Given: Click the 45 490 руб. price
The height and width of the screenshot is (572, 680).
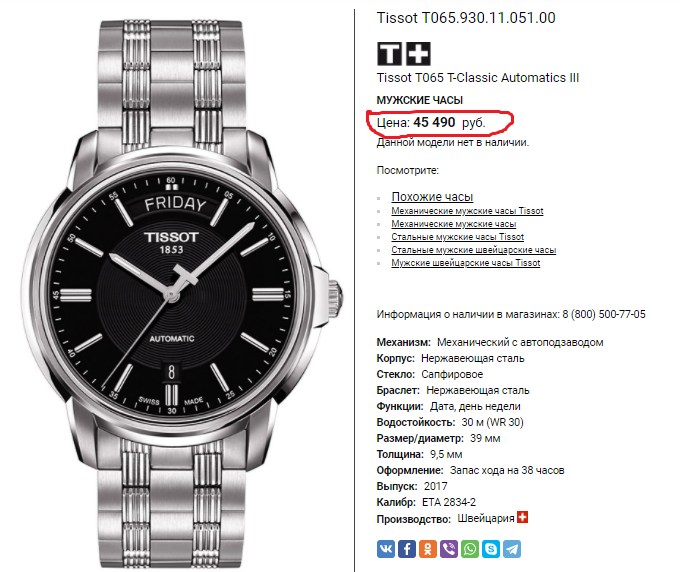Looking at the screenshot, I should coord(449,123).
